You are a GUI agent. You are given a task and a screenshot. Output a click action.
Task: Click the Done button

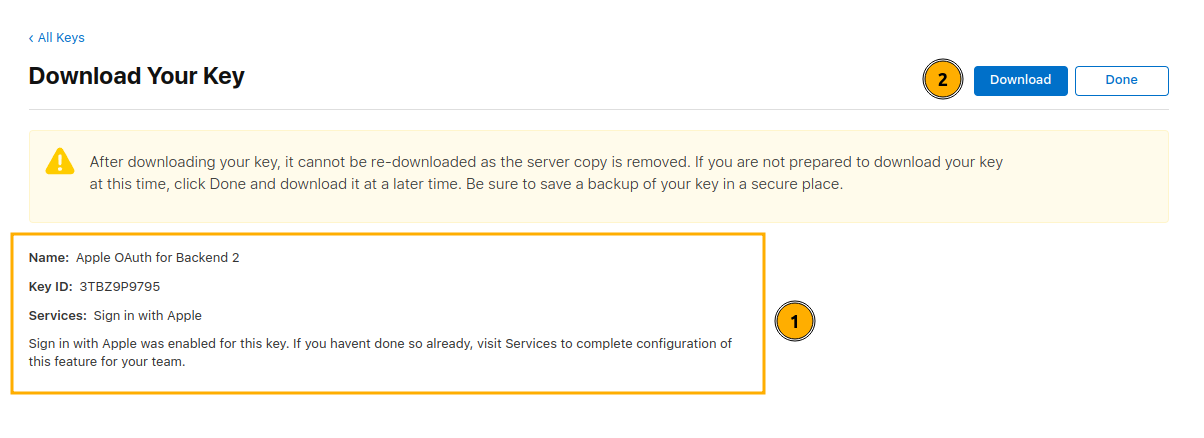[1121, 80]
